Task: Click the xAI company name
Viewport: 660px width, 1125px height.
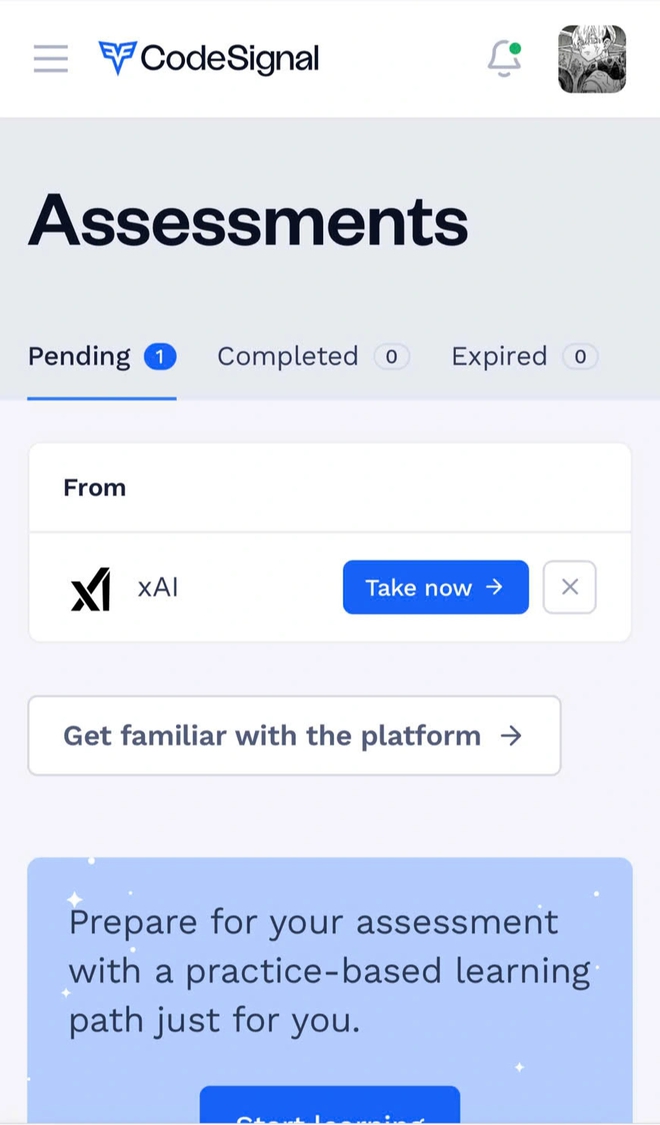Action: 158,588
